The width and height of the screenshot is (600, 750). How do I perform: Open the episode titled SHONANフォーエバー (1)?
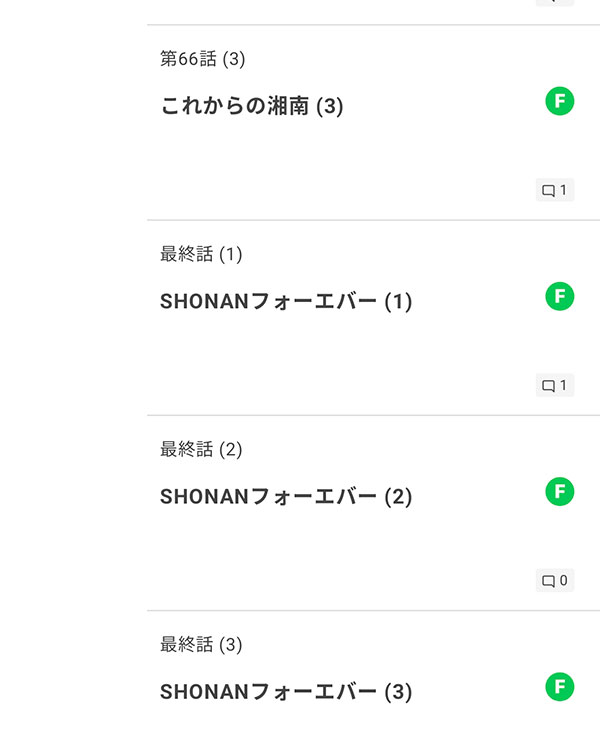pyautogui.click(x=285, y=301)
